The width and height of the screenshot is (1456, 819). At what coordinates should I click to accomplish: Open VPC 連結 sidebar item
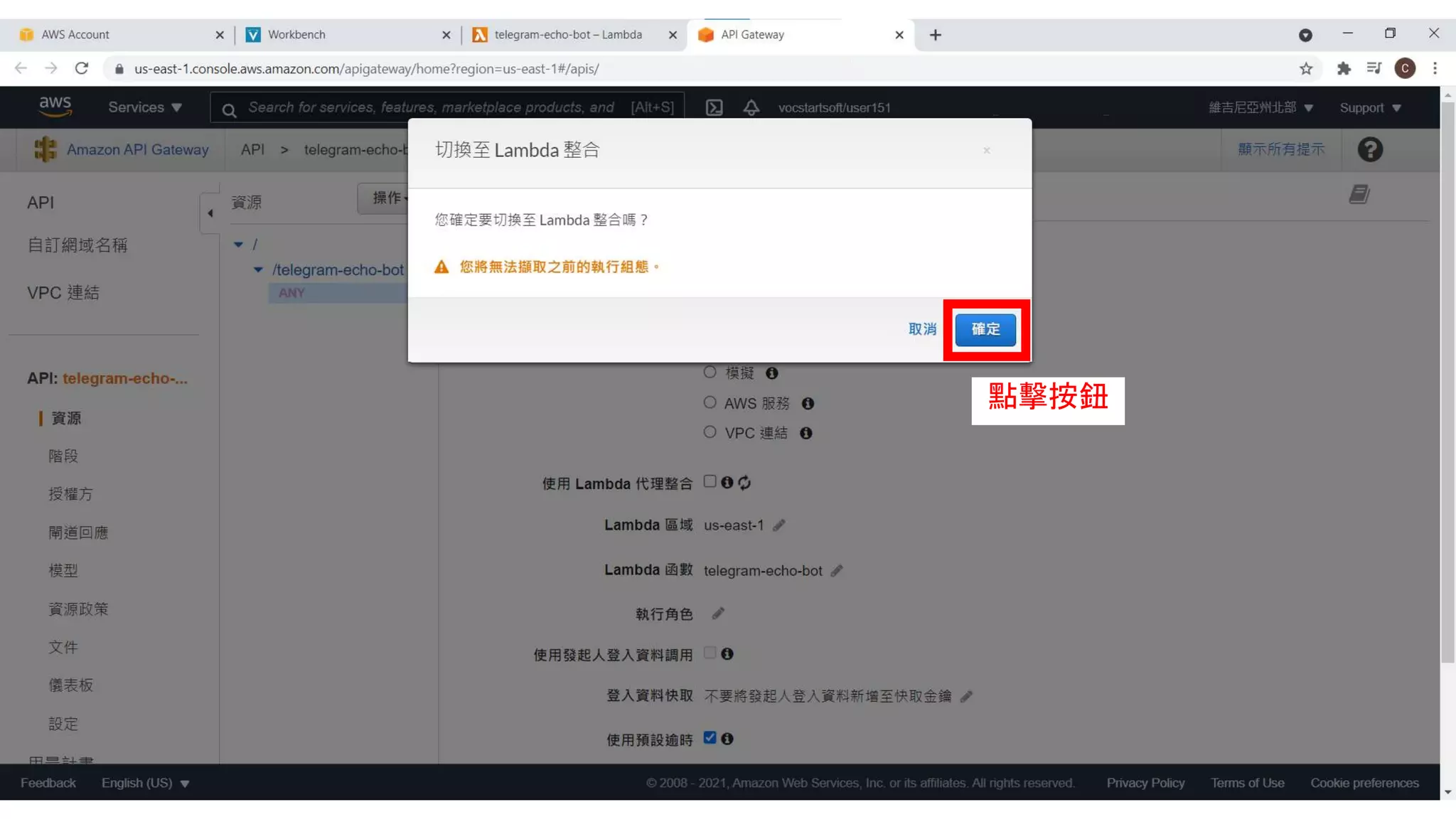63,293
